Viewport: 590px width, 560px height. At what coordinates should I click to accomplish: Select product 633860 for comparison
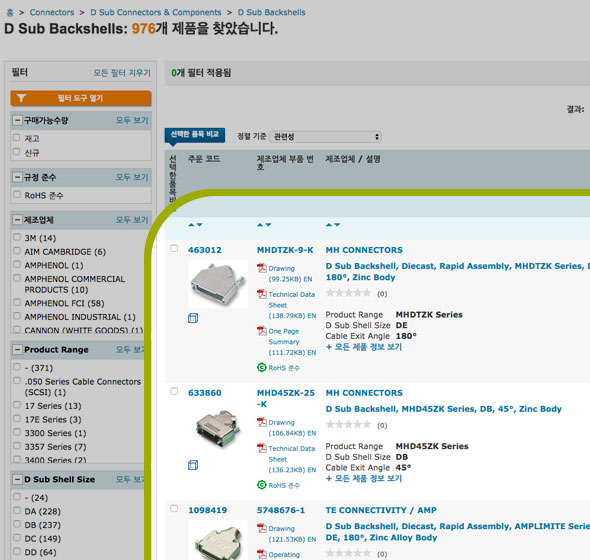coord(174,391)
